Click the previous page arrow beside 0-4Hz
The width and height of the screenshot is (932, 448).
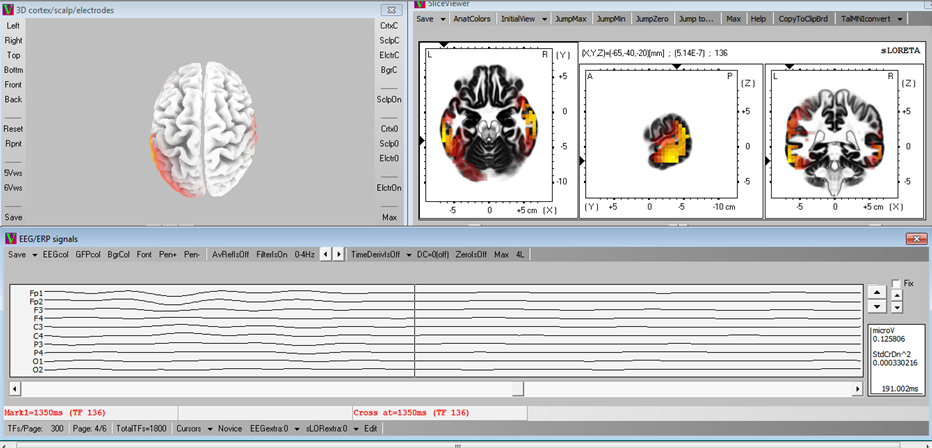[x=326, y=254]
